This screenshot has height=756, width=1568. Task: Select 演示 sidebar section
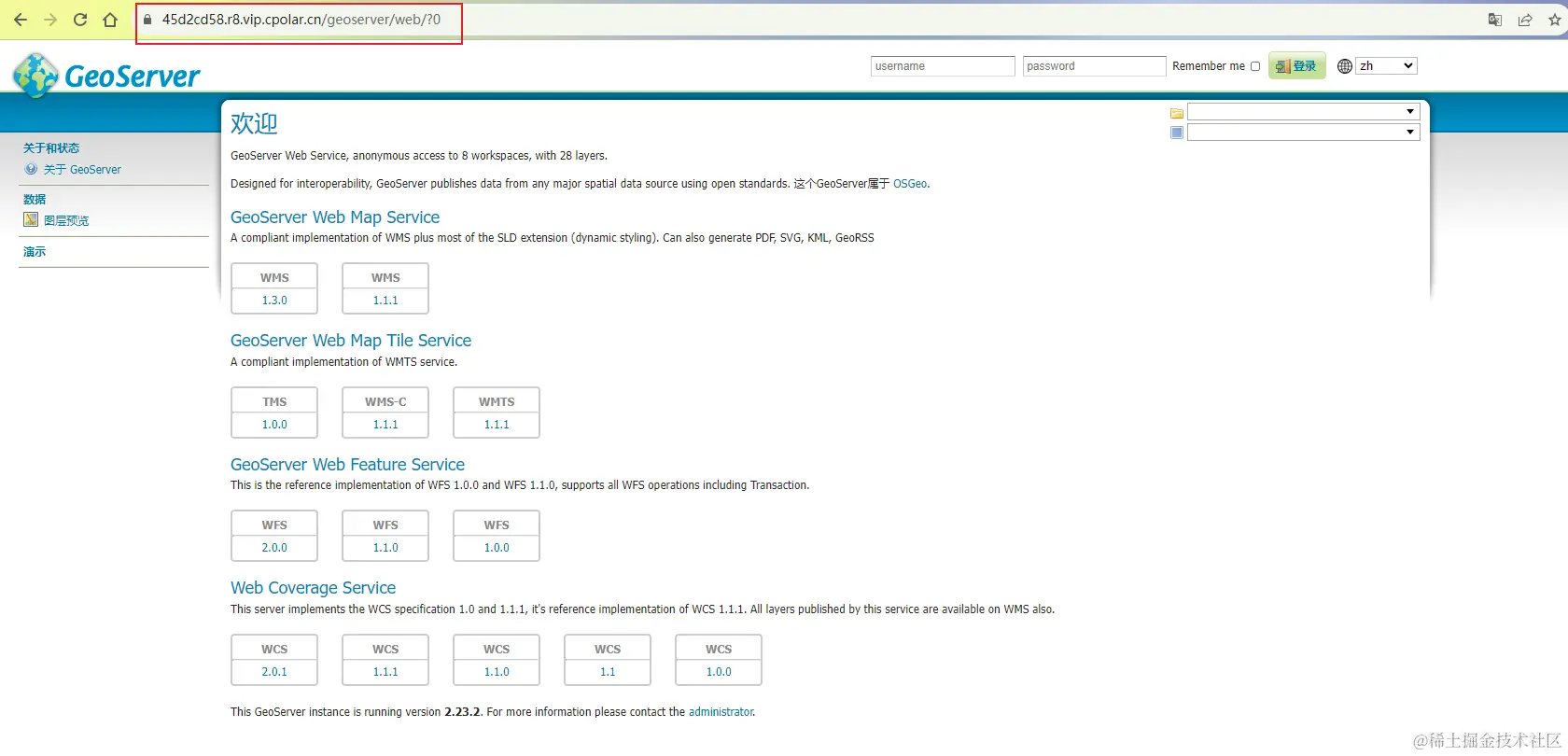35,252
